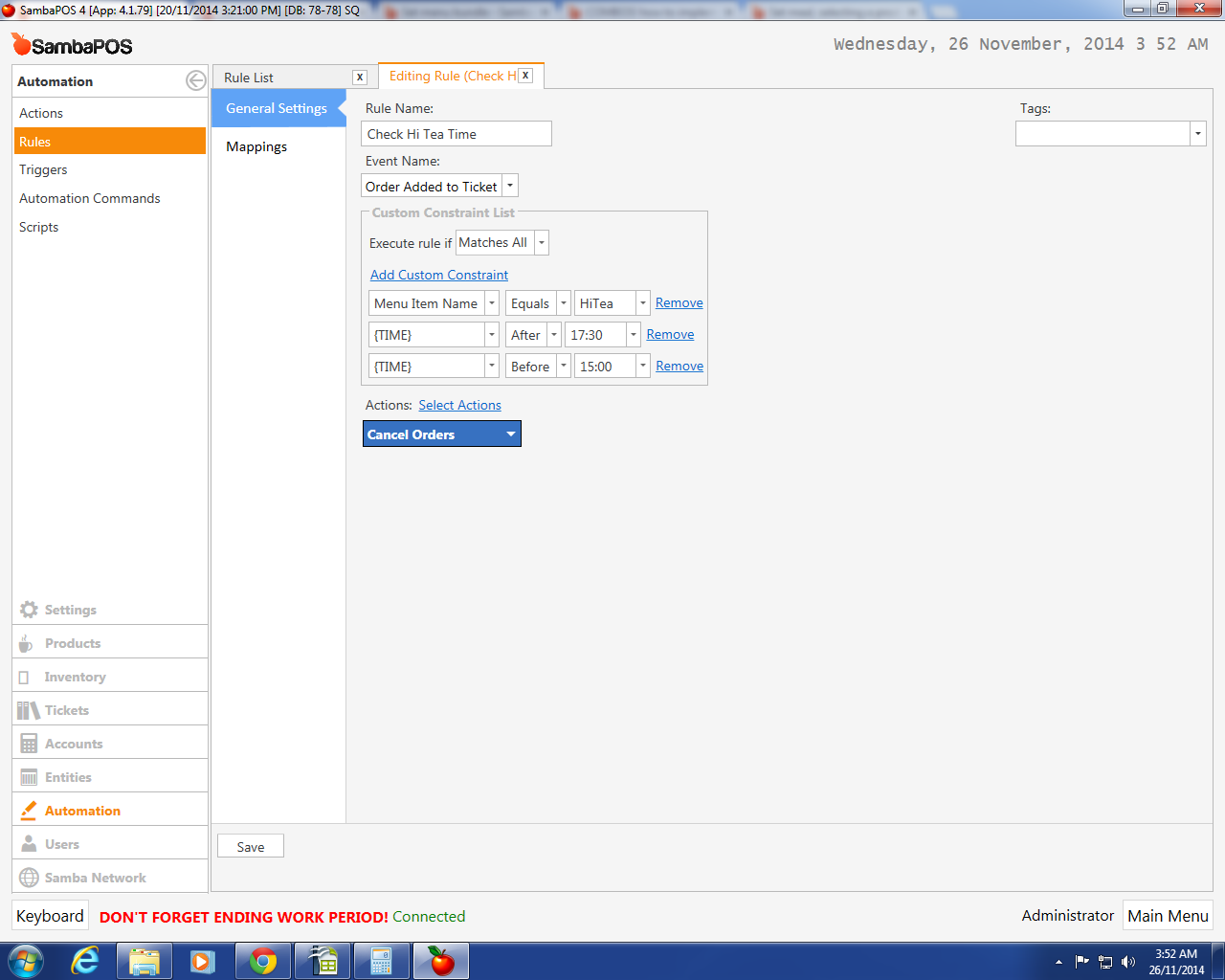The image size is (1225, 980).
Task: Open Windows Start menu
Action: [x=26, y=961]
